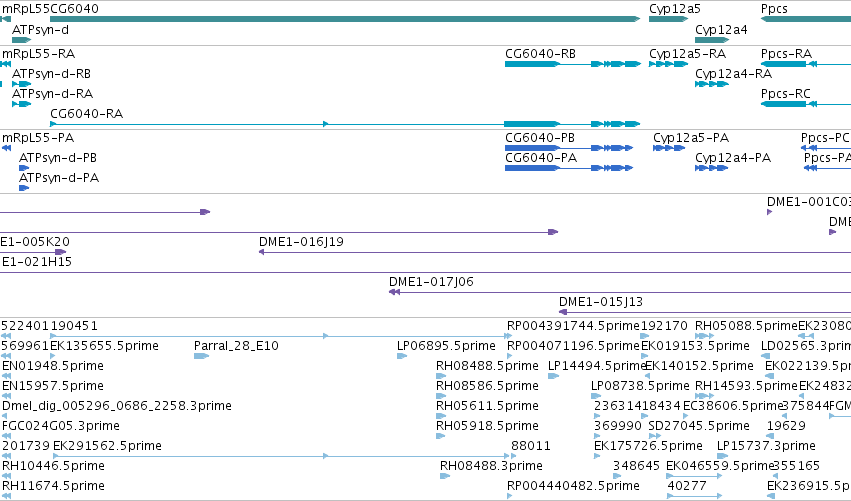The width and height of the screenshot is (851, 501).
Task: Click transcript Cyp12a5-RA
Action: pyautogui.click(x=669, y=64)
